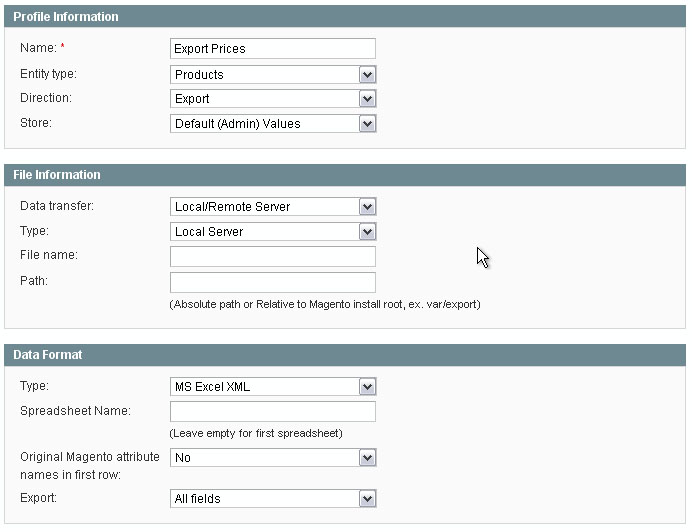Viewport: 692px width, 532px height.
Task: Open the File Information Type dropdown Local Server
Action: click(x=273, y=231)
